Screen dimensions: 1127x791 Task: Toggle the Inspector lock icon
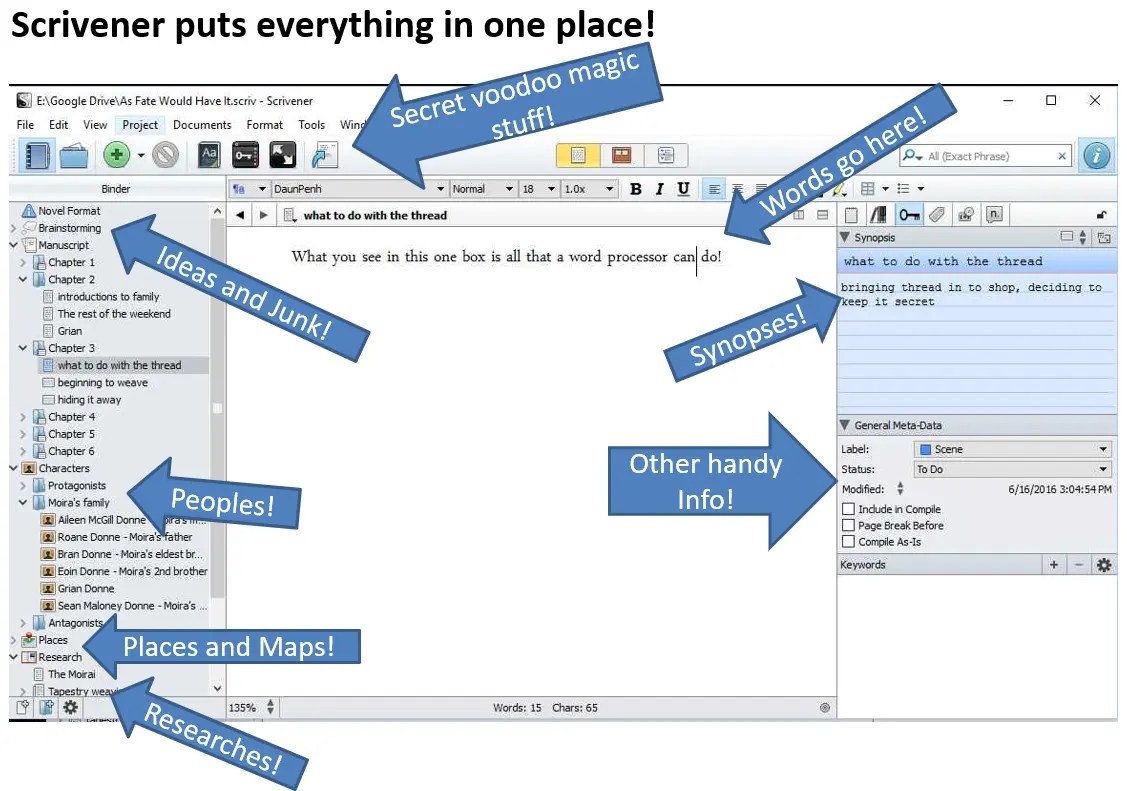point(1100,215)
